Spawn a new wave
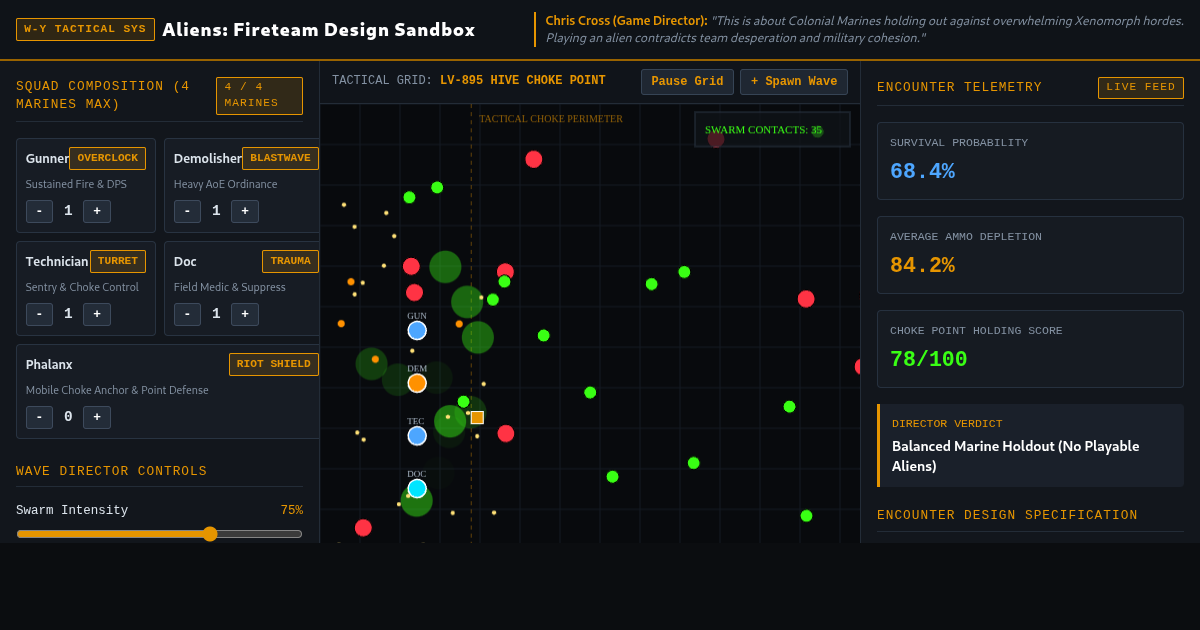1200x630 pixels. click(x=794, y=82)
